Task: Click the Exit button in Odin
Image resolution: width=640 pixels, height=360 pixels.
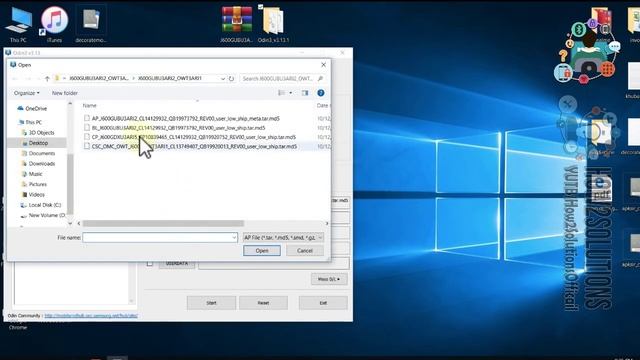Action: [x=323, y=303]
